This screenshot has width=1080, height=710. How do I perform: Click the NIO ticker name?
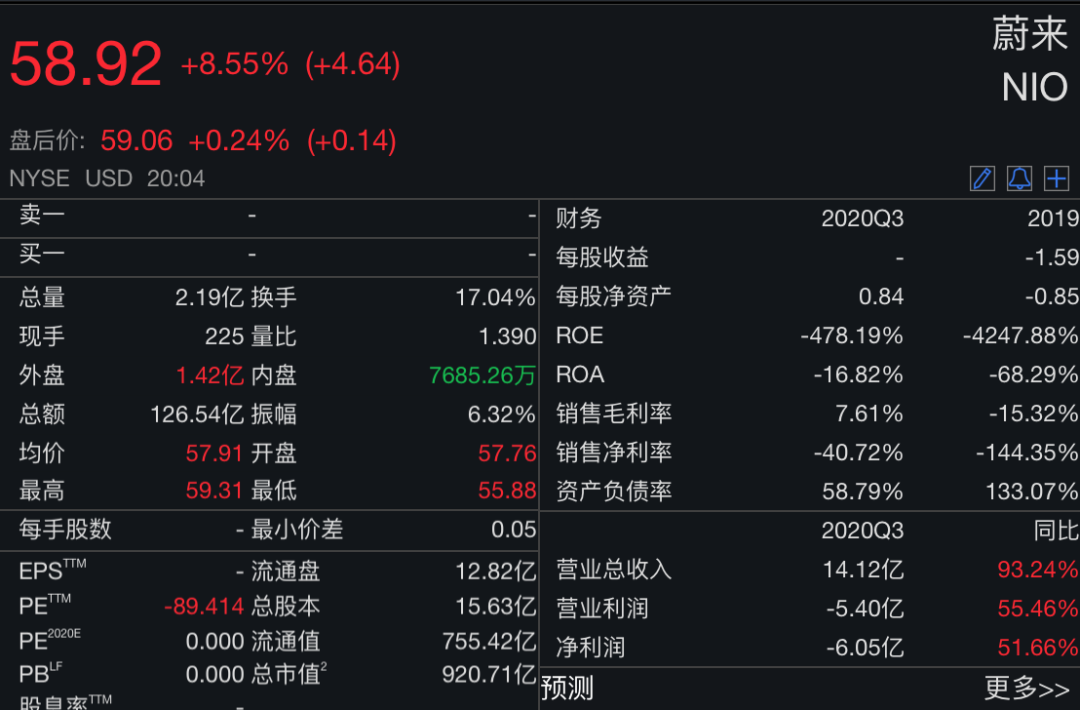pyautogui.click(x=1035, y=88)
